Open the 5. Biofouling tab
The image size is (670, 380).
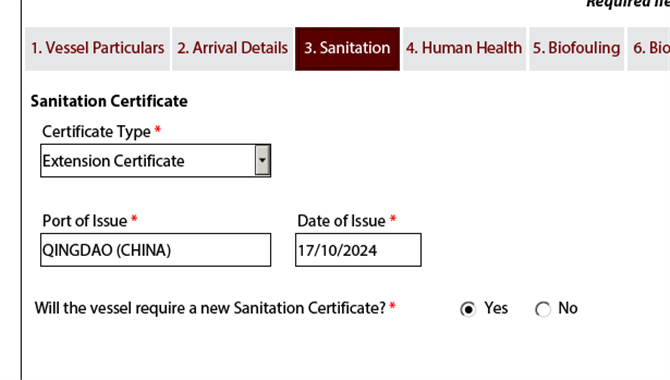(x=576, y=49)
